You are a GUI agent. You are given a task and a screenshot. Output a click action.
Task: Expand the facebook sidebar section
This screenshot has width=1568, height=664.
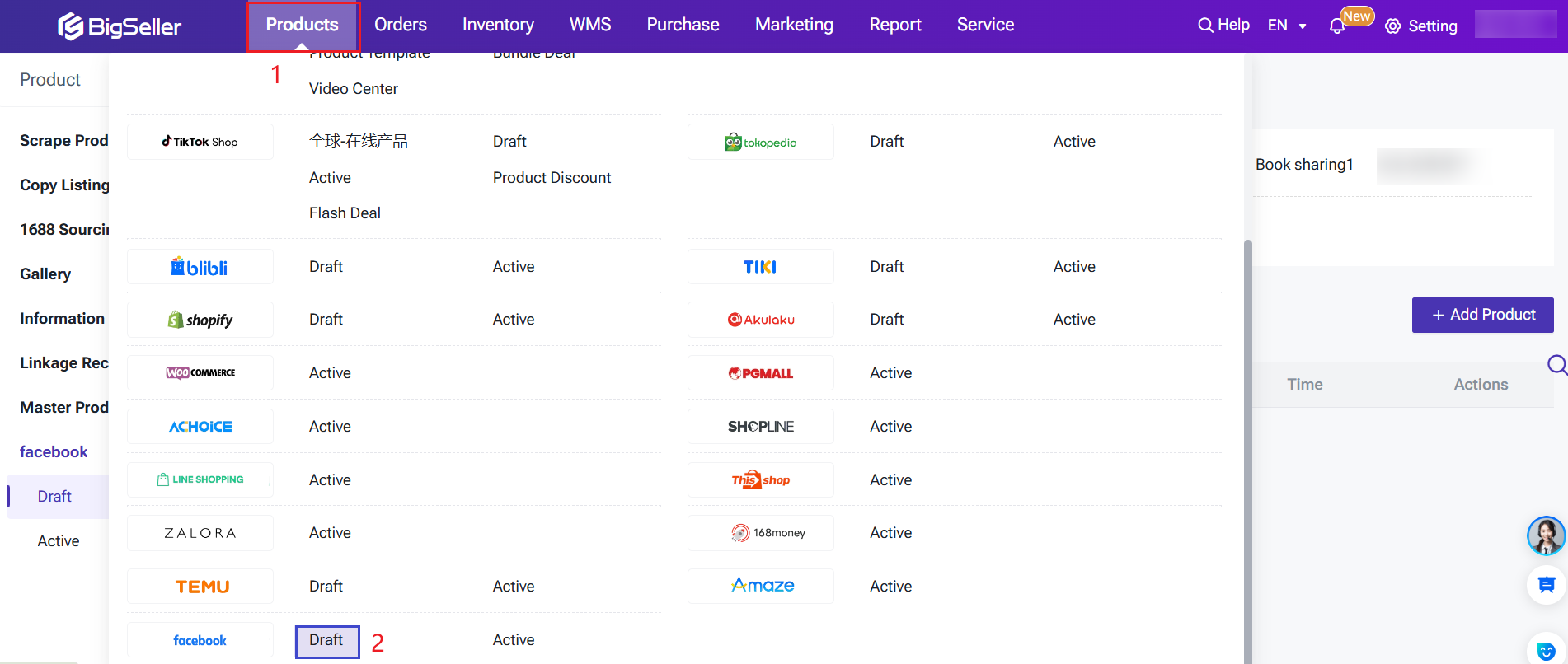(x=54, y=451)
